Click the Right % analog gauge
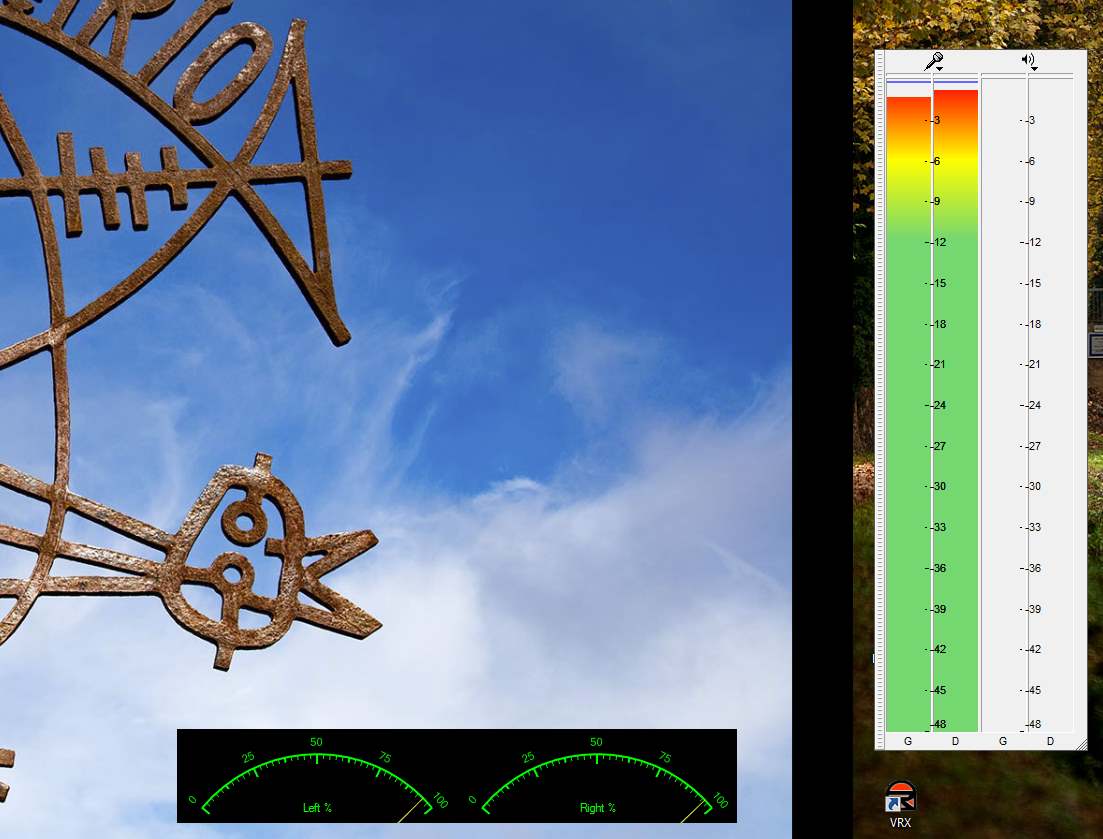 click(x=597, y=778)
